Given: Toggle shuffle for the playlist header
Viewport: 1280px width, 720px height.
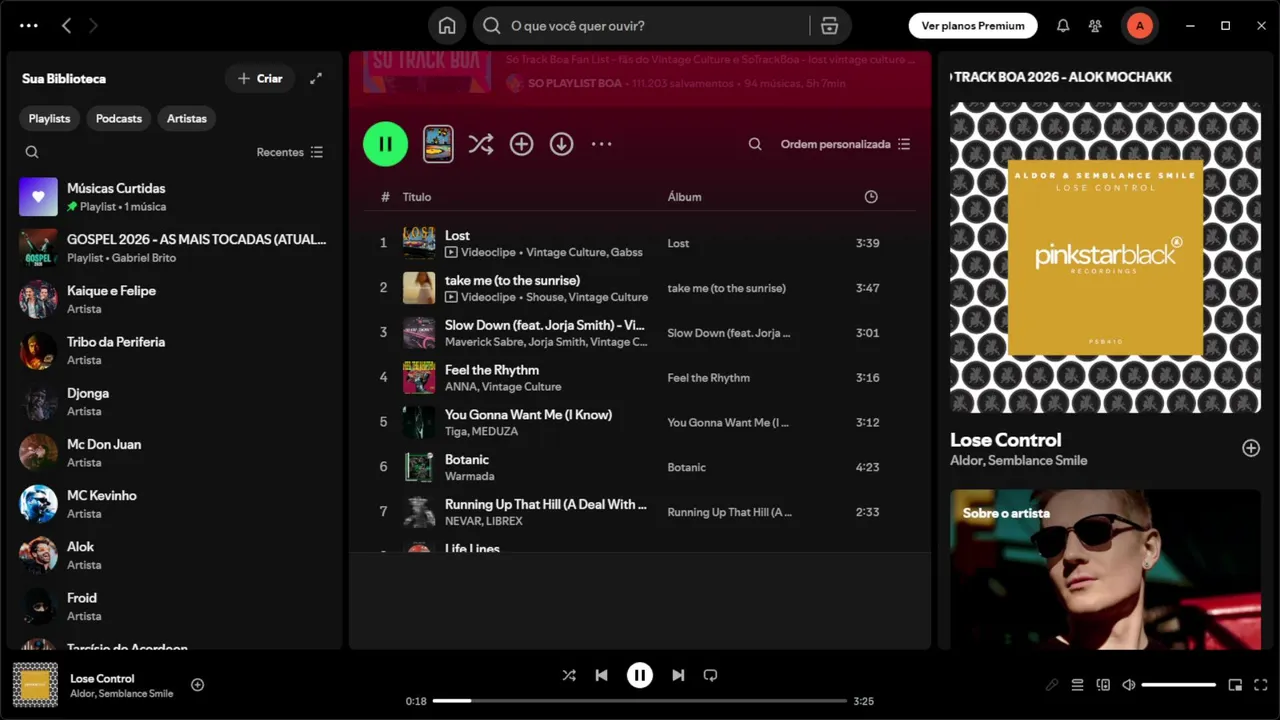Looking at the screenshot, I should pyautogui.click(x=481, y=144).
